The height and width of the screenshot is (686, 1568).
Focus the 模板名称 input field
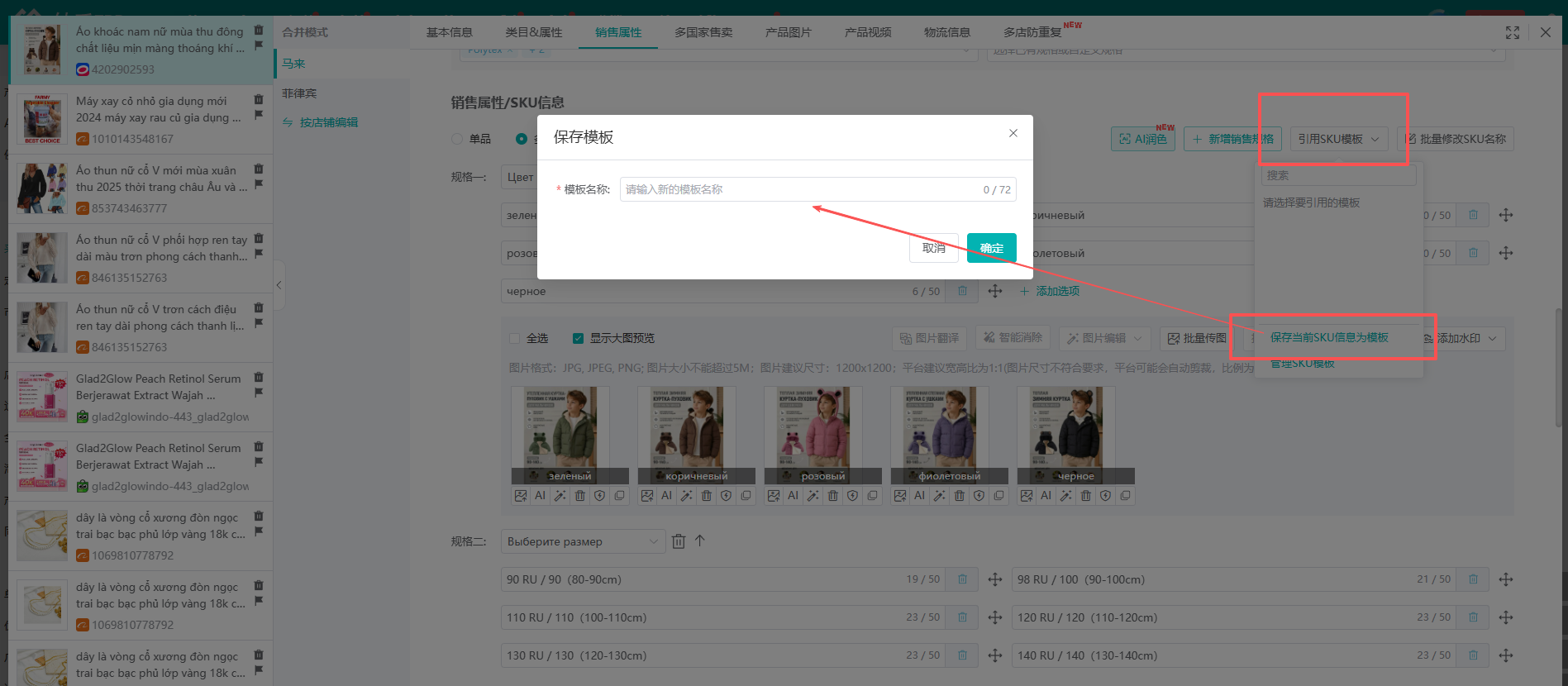(817, 189)
